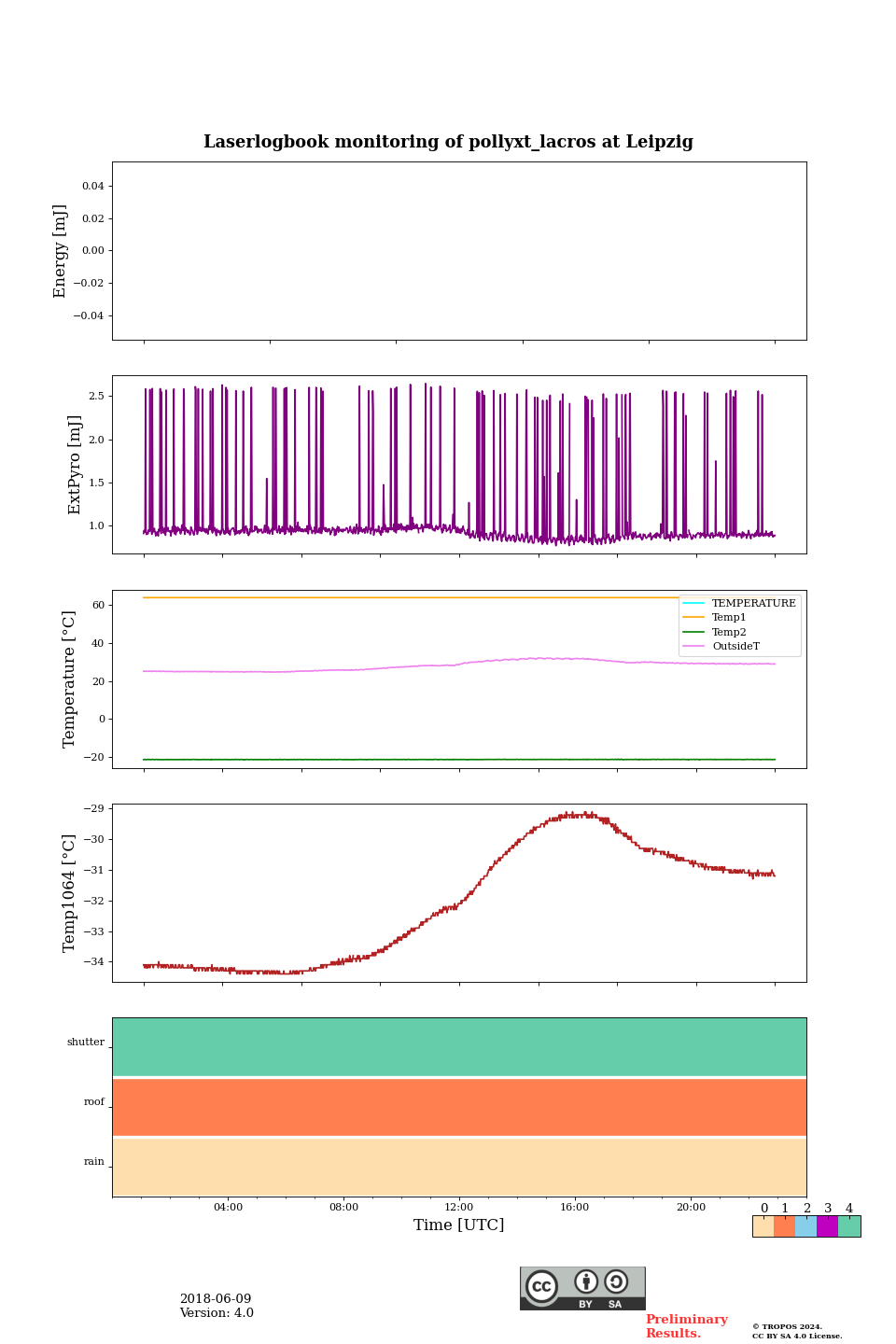
Task: Click the 16:00 time tick label
Action: pos(575,1207)
